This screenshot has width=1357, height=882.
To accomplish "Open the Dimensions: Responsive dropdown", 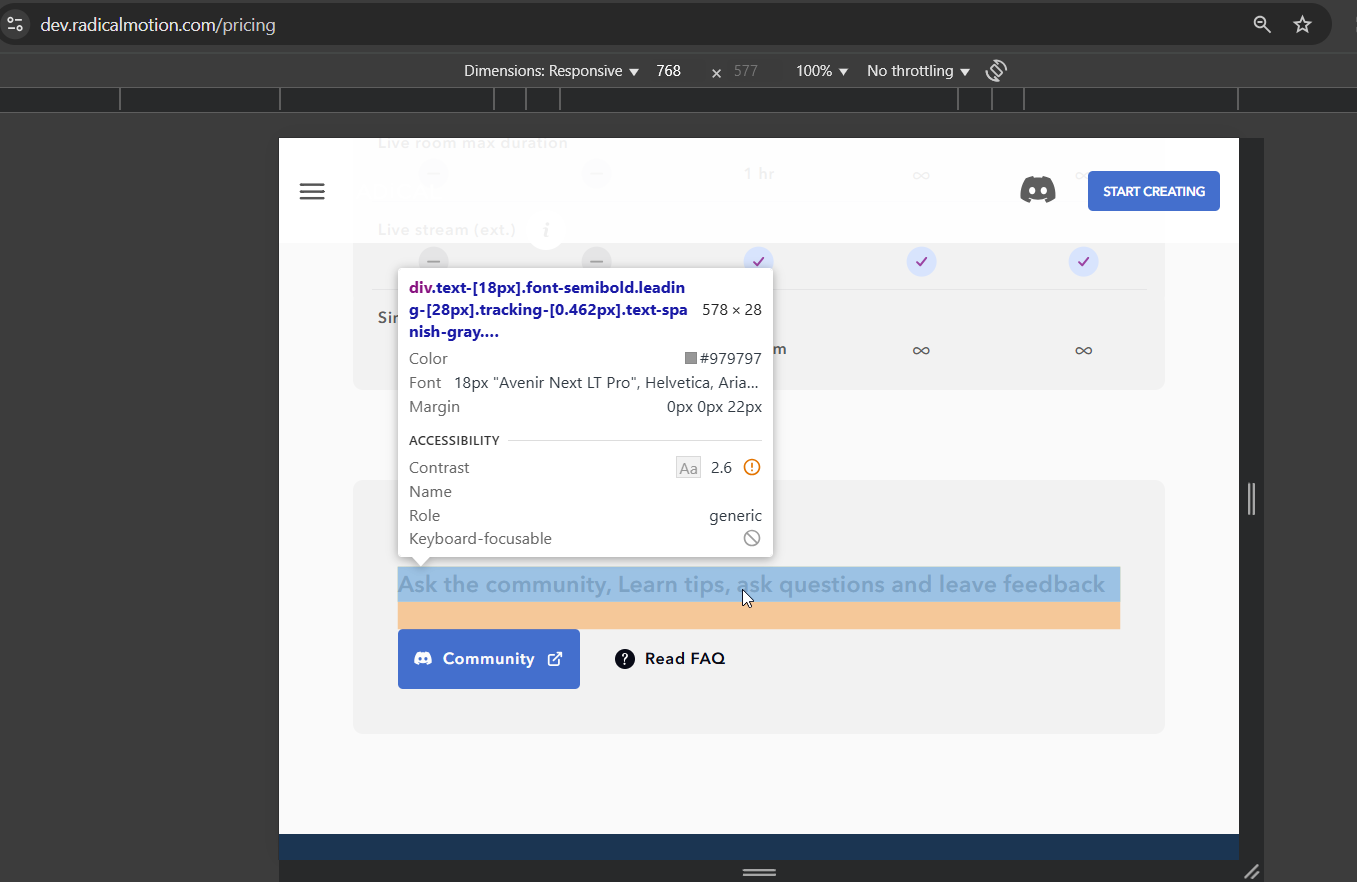I will coord(551,71).
